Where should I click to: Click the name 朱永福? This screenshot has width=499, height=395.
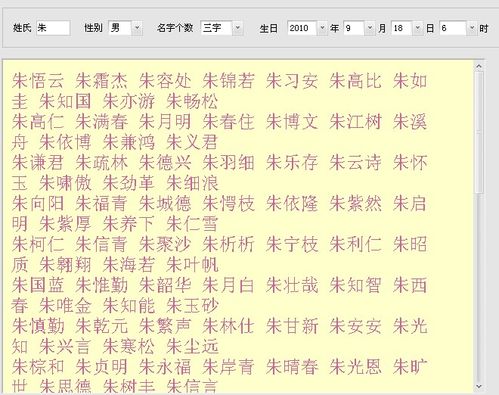[165, 367]
